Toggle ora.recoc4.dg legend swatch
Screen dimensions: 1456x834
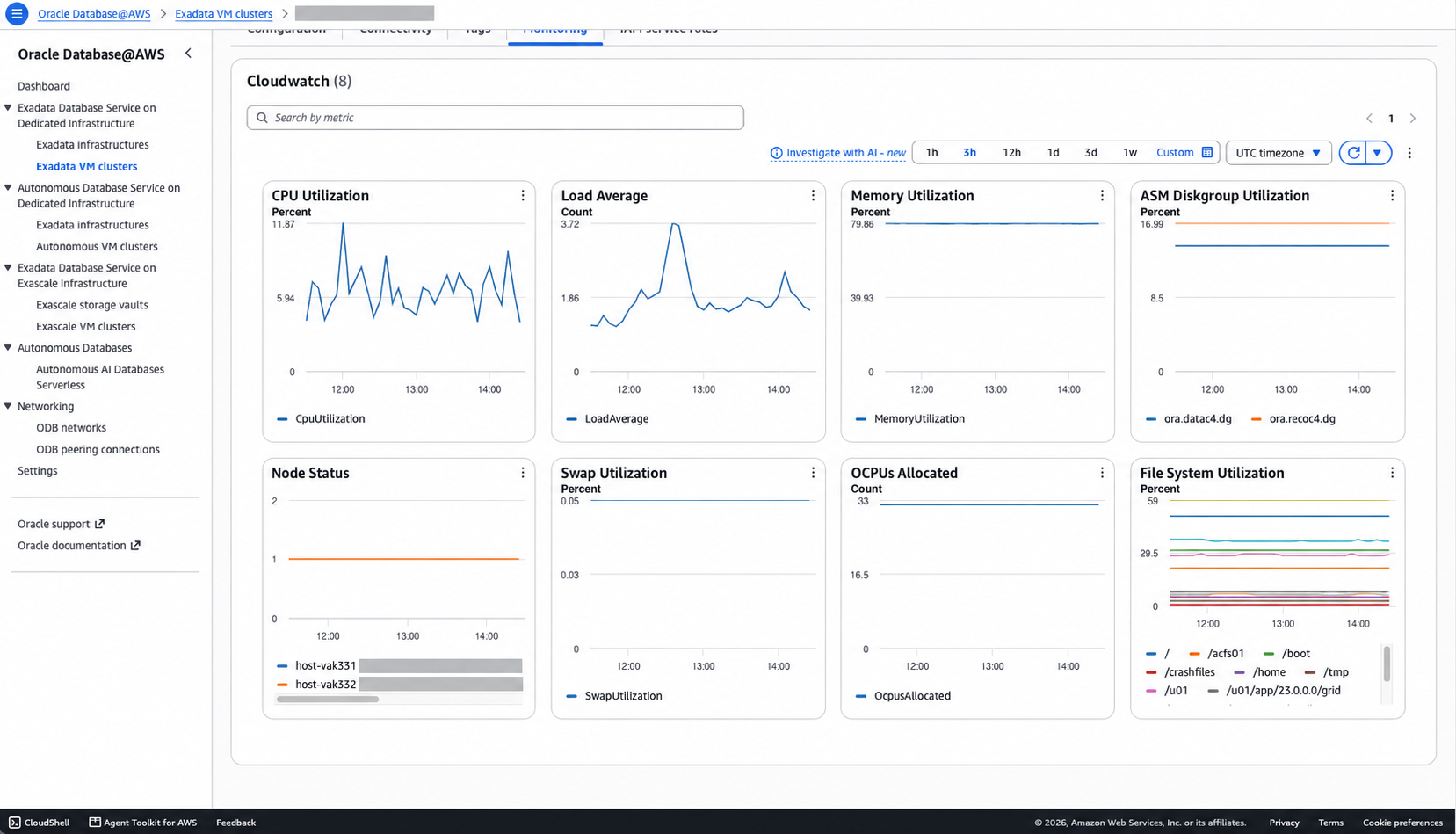pos(1256,419)
